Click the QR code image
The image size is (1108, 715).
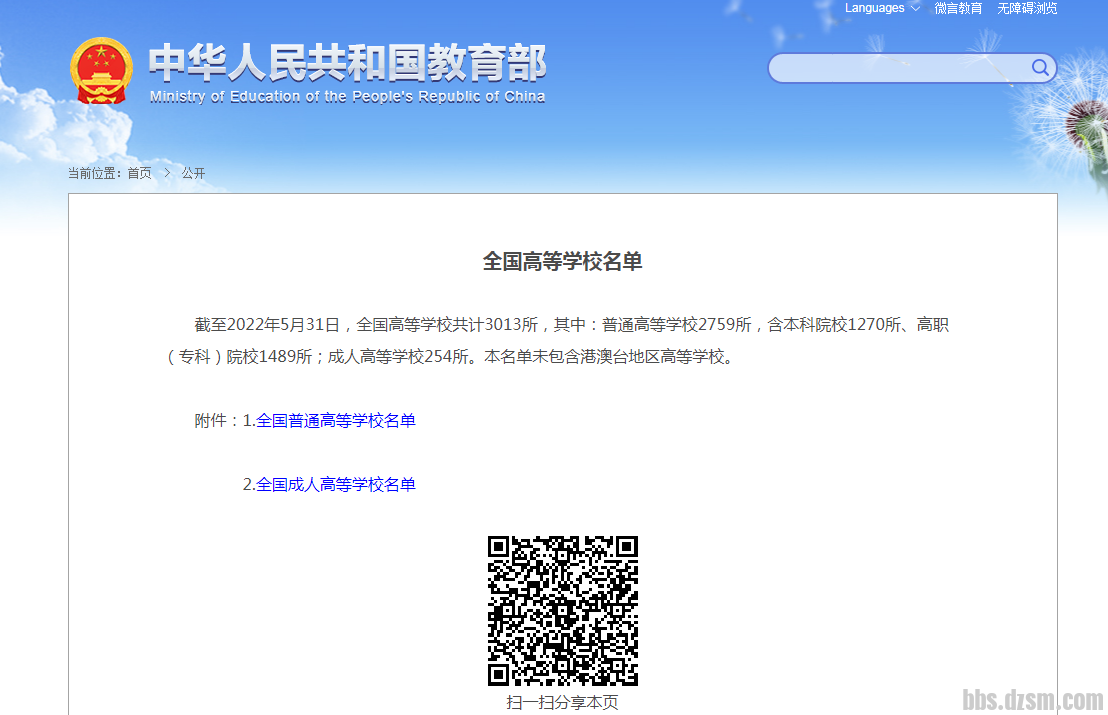point(562,611)
